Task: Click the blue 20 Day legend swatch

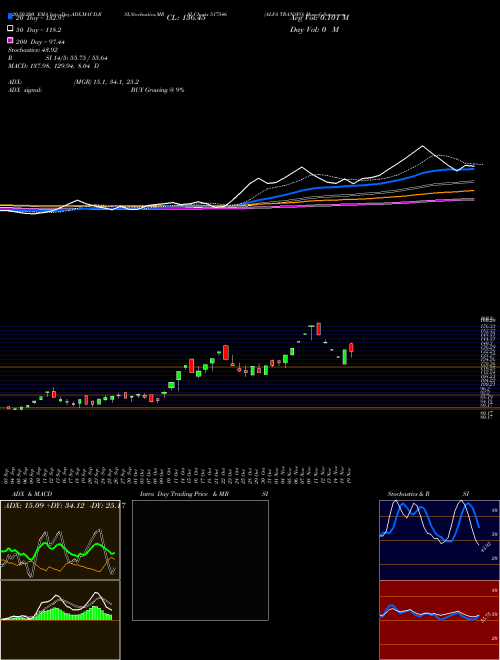Action: coord(10,16)
